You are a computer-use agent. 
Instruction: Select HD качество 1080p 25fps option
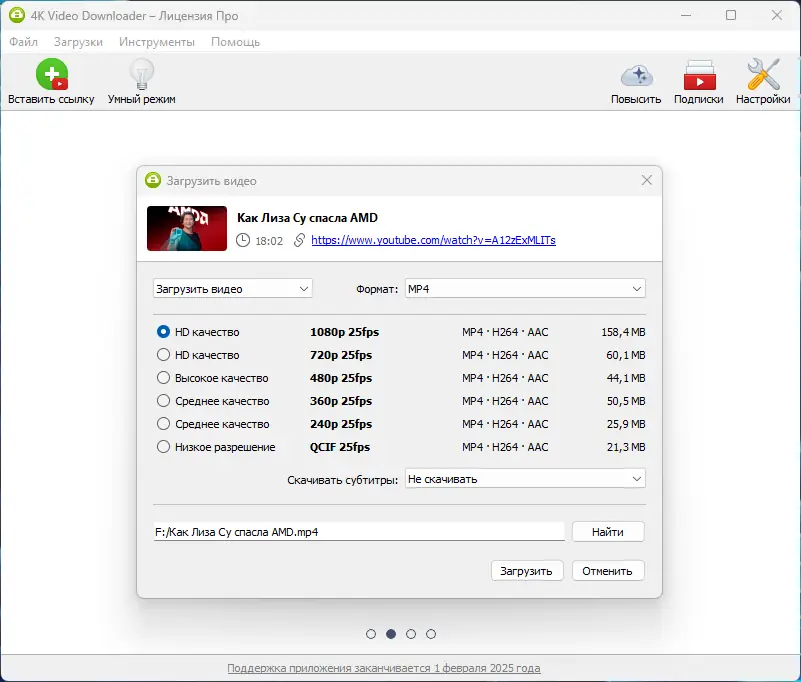click(x=163, y=332)
